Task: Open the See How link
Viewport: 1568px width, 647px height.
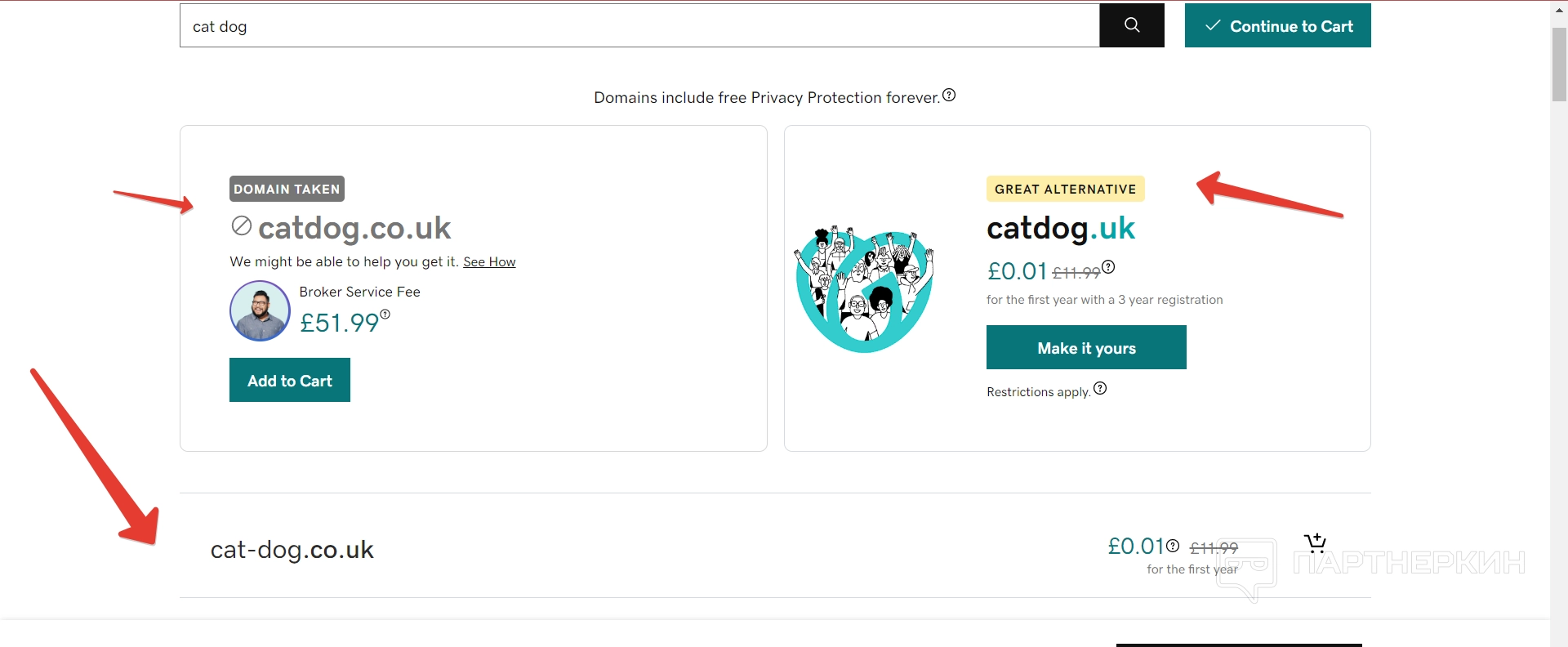Action: pyautogui.click(x=489, y=262)
